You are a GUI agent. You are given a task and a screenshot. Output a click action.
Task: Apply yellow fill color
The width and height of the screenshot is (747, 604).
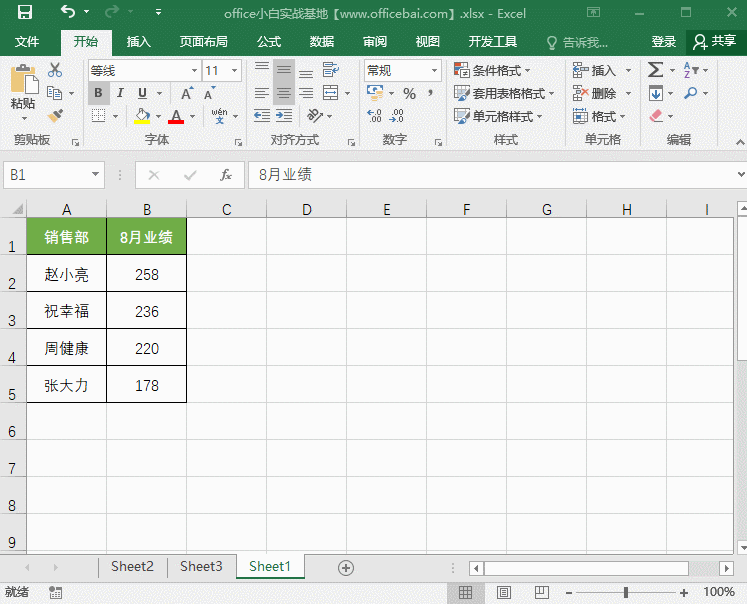pyautogui.click(x=142, y=116)
